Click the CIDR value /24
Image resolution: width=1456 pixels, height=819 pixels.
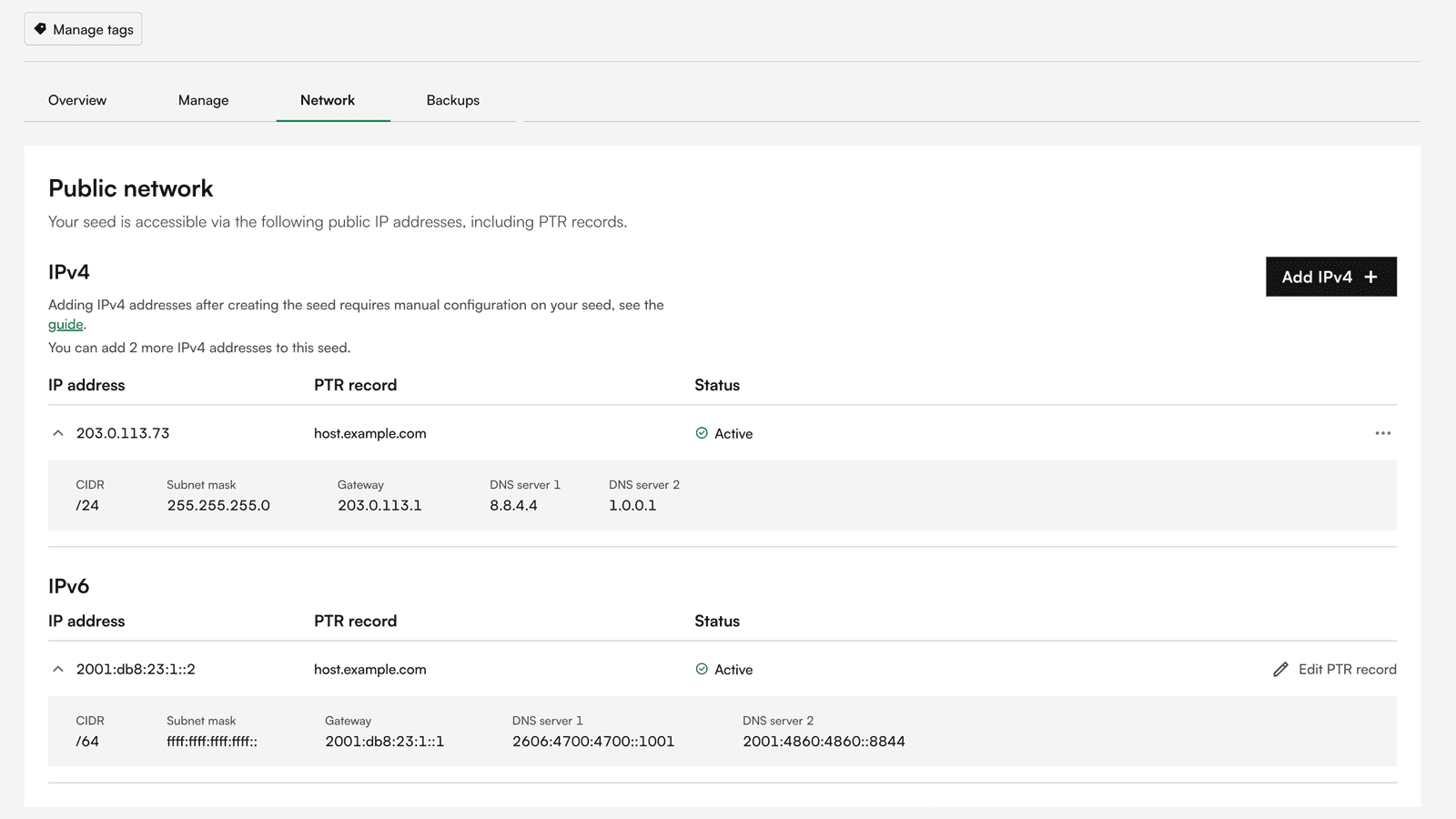(x=87, y=505)
